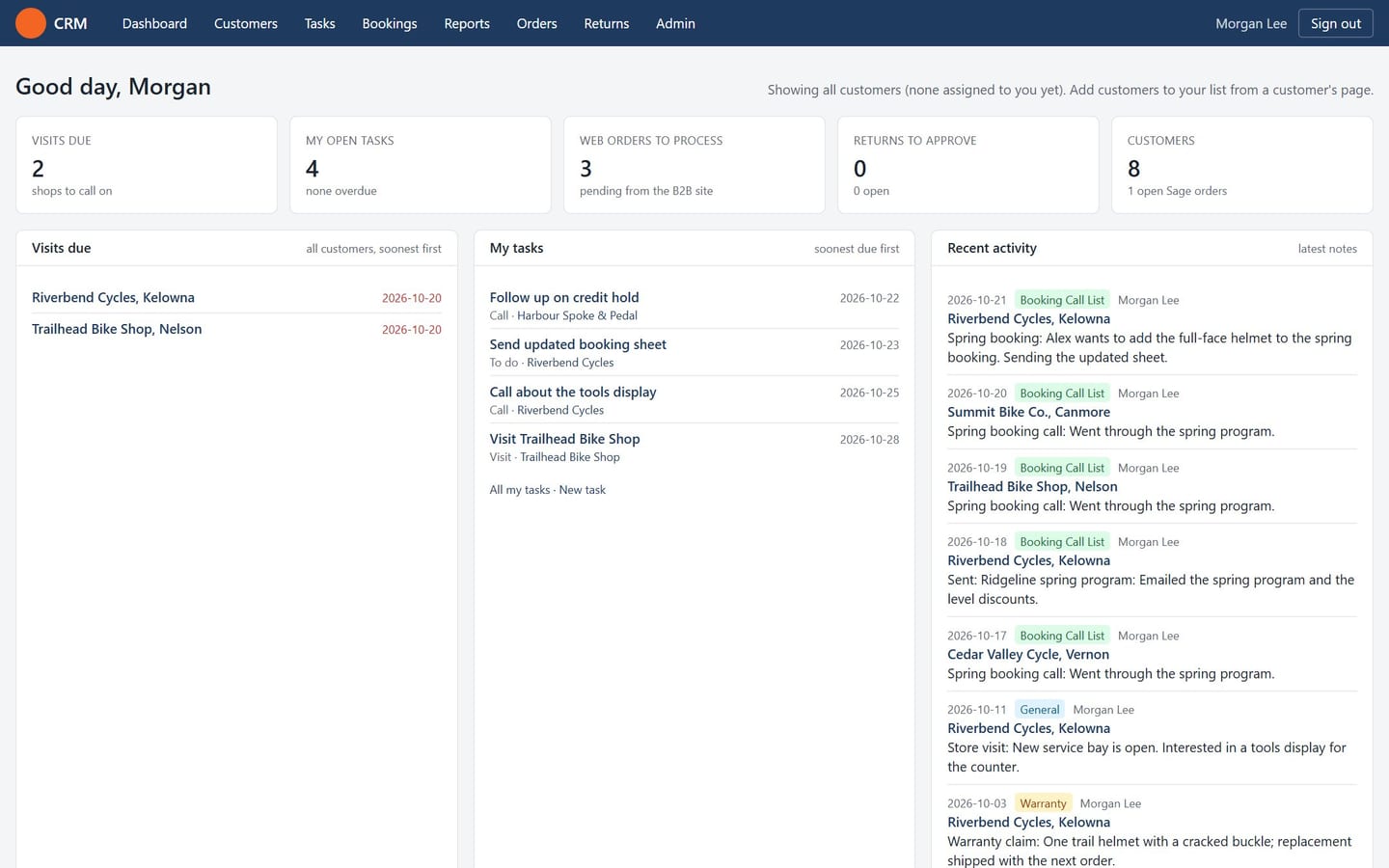Open Cedar Valley Cycle, Vernon activity entry
Image resolution: width=1389 pixels, height=868 pixels.
pyautogui.click(x=1028, y=654)
